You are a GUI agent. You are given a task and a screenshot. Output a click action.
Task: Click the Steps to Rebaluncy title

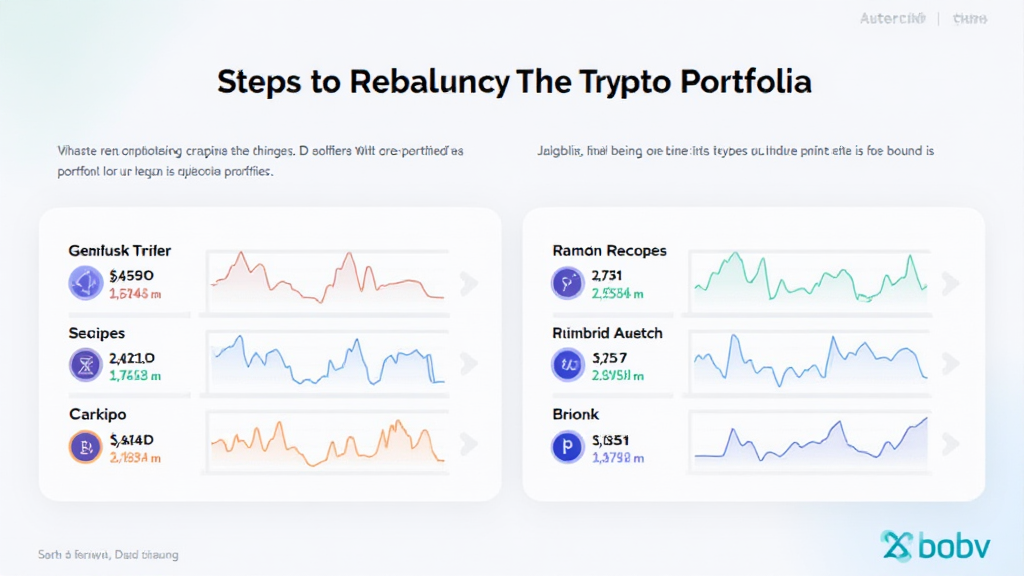[x=512, y=81]
